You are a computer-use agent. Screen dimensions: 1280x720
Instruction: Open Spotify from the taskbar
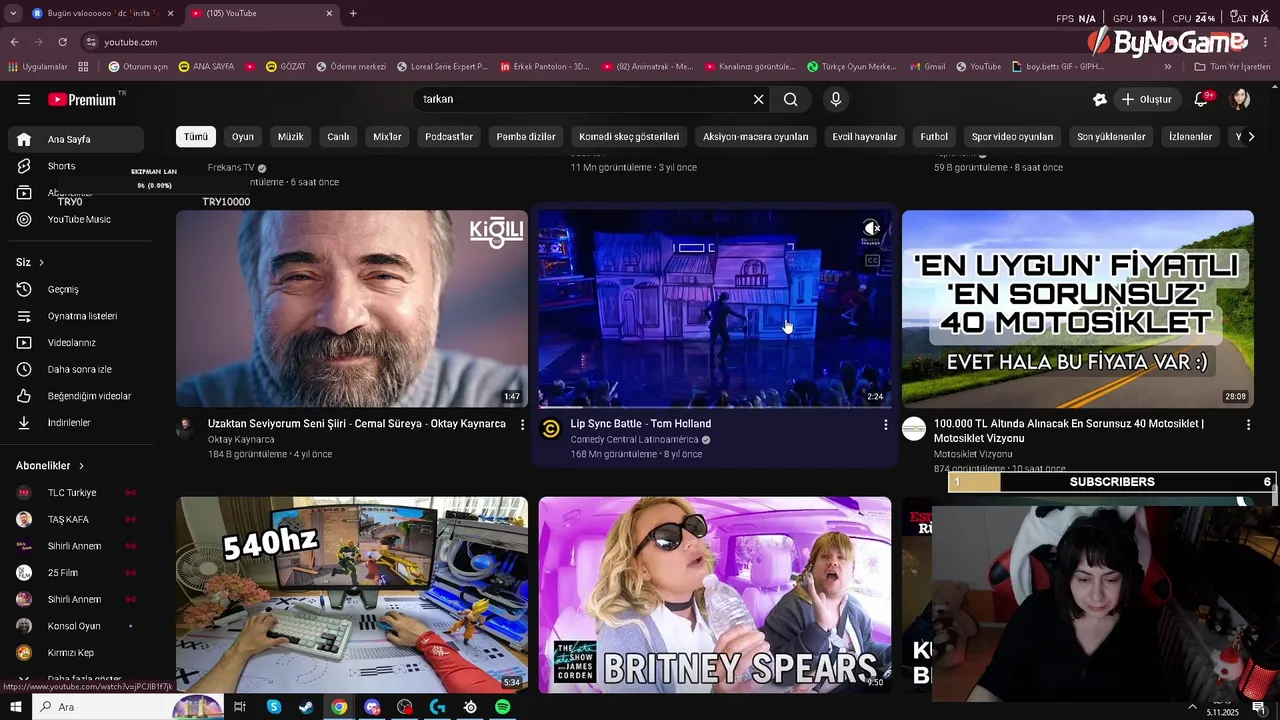click(x=503, y=707)
